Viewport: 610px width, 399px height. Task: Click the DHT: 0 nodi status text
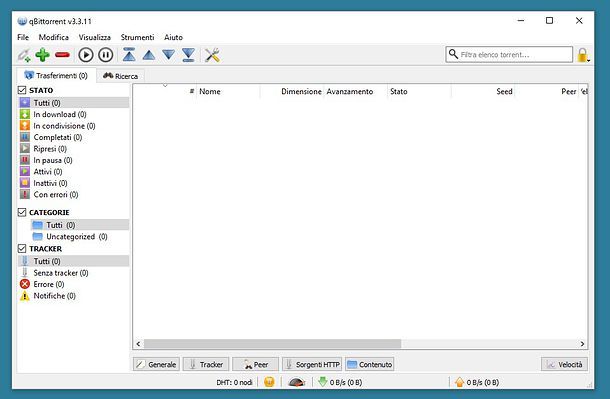235,382
